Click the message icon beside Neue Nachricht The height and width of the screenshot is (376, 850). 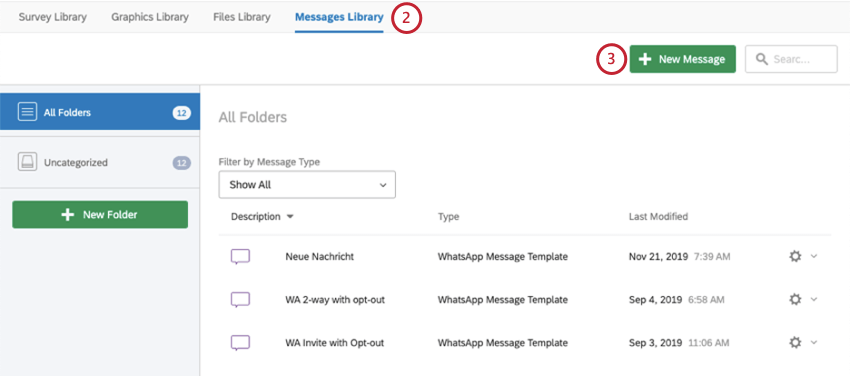click(x=240, y=257)
